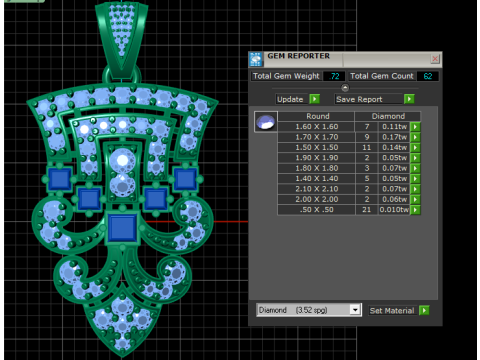480x360 pixels.
Task: Click the Total Gem Weight value .72
Action: click(x=334, y=76)
